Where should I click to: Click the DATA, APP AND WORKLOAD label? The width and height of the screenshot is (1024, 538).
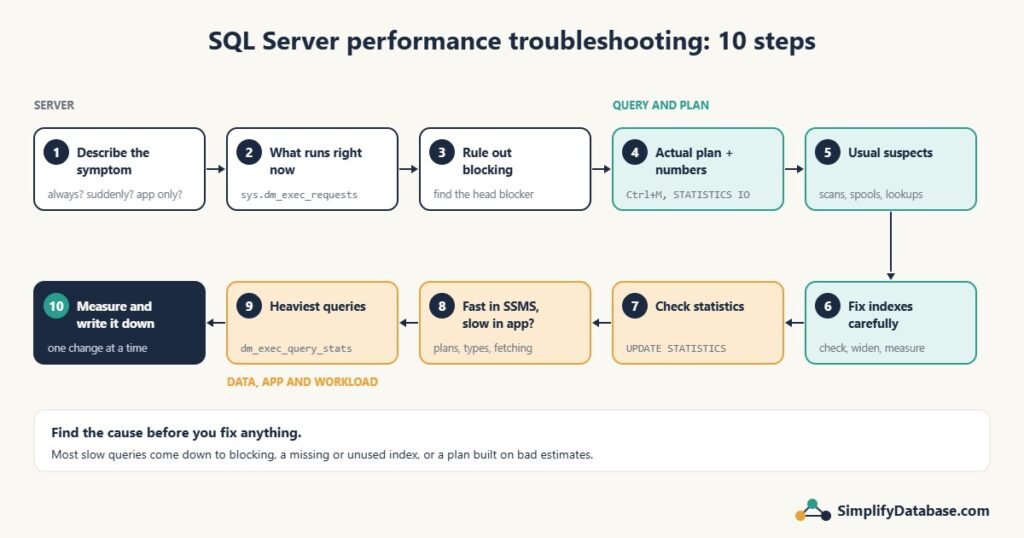pyautogui.click(x=302, y=382)
